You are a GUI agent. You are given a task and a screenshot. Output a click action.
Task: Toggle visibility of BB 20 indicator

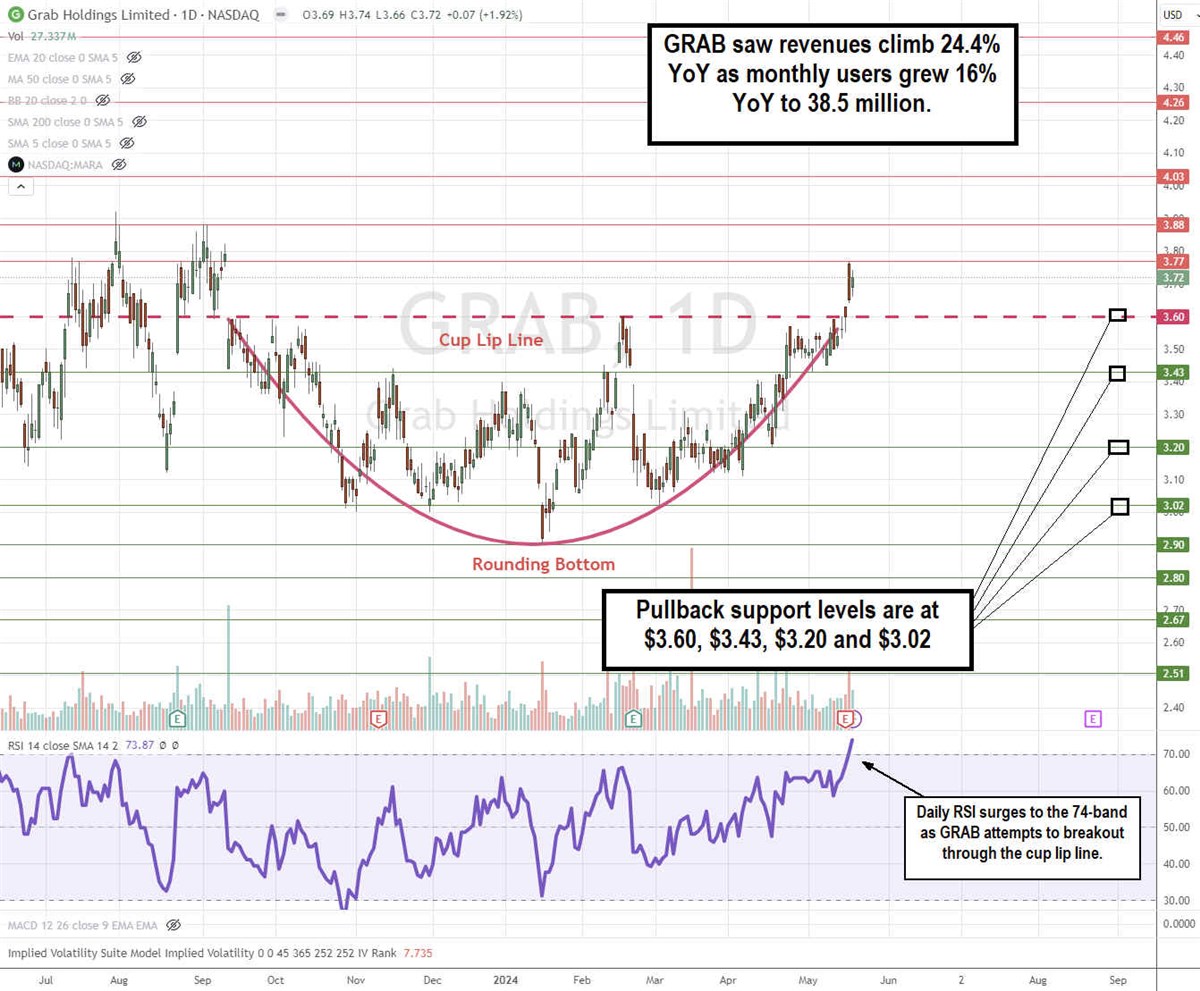click(102, 100)
